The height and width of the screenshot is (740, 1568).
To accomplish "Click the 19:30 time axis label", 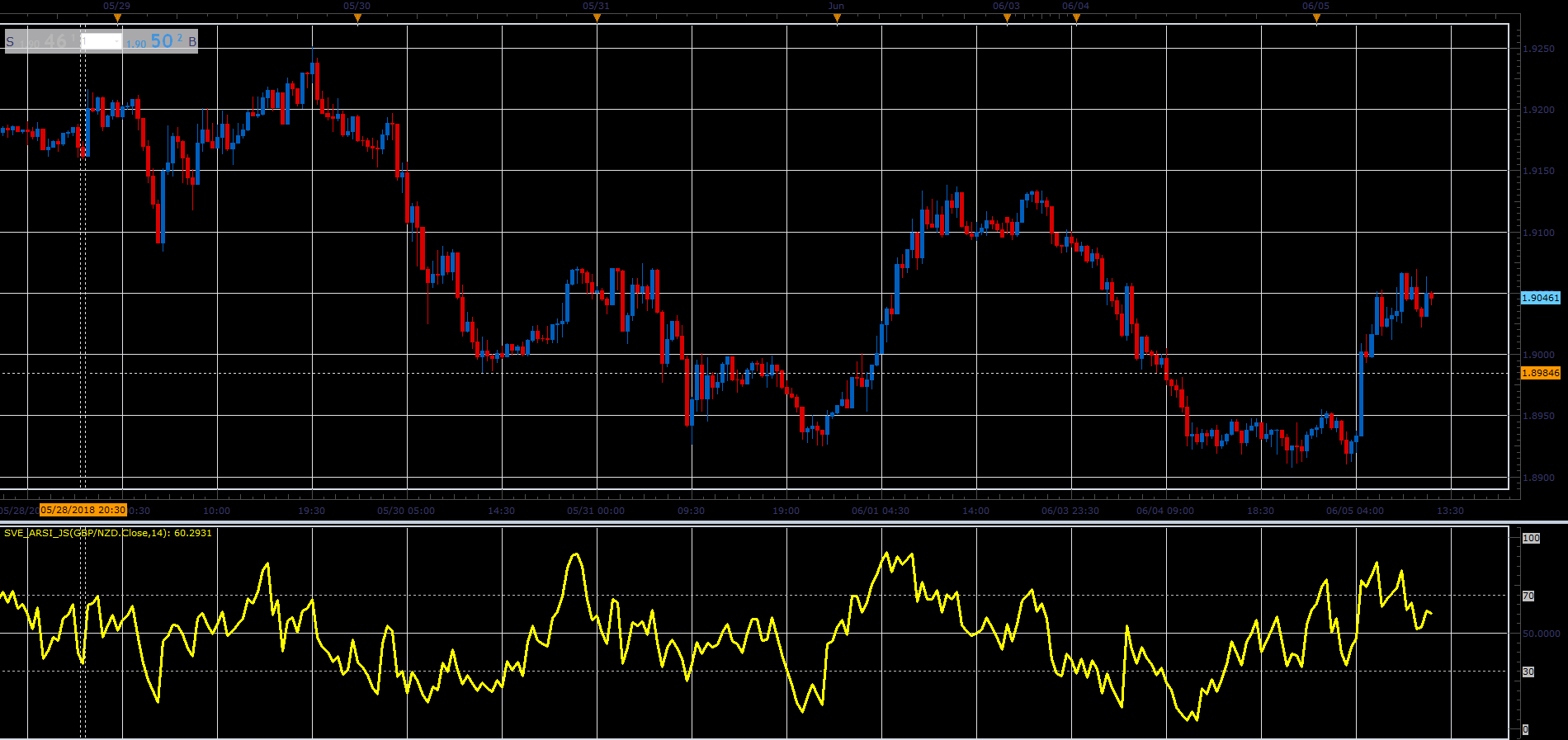I will point(311,511).
